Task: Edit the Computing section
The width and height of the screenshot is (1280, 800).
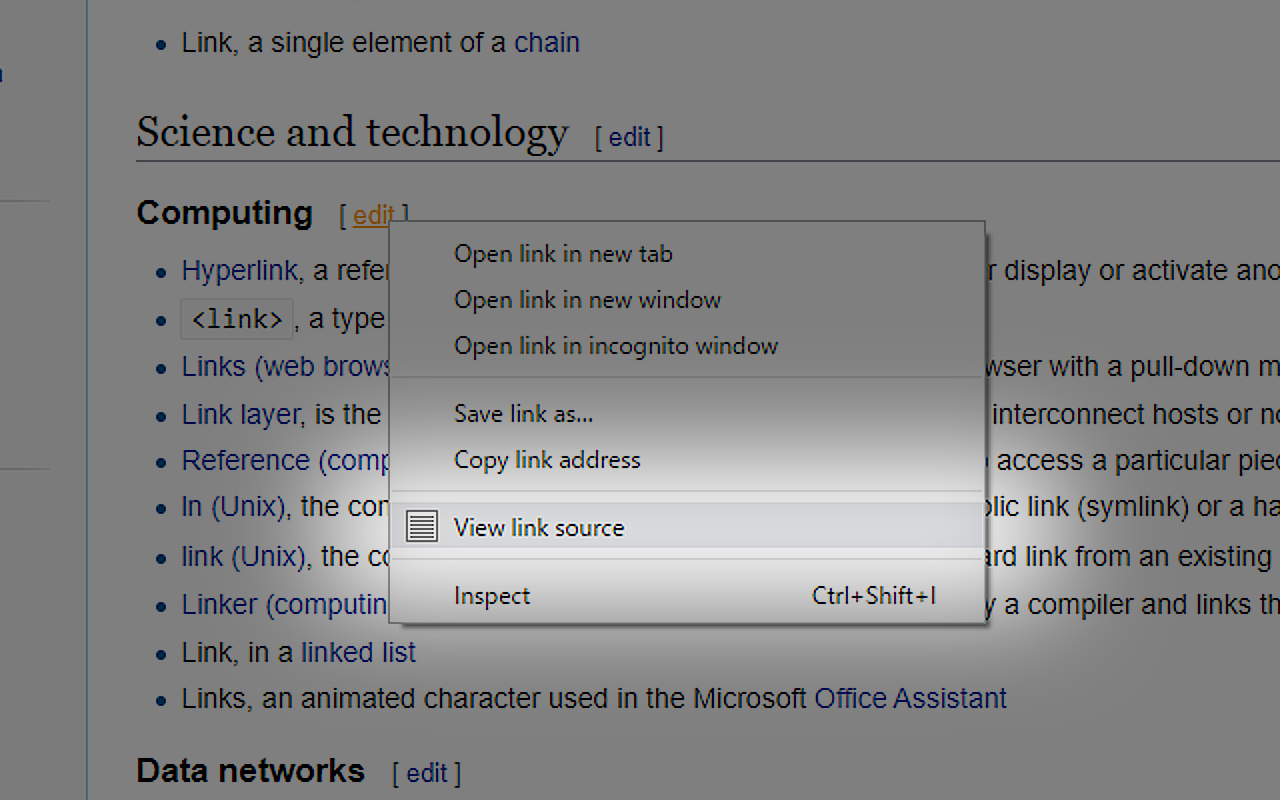Action: click(x=371, y=215)
